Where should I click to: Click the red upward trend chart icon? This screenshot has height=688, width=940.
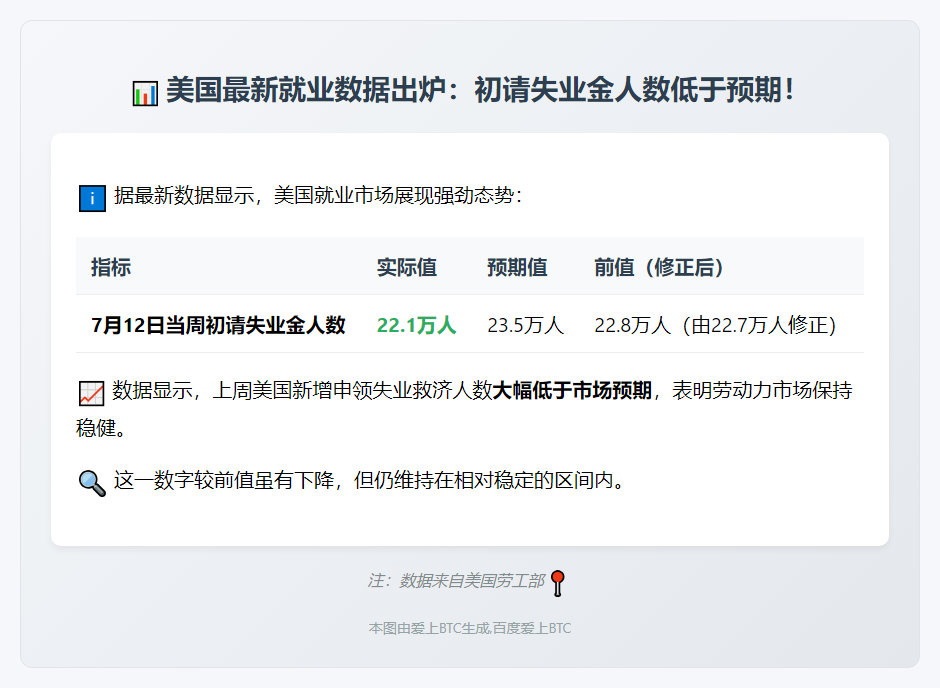pyautogui.click(x=92, y=393)
